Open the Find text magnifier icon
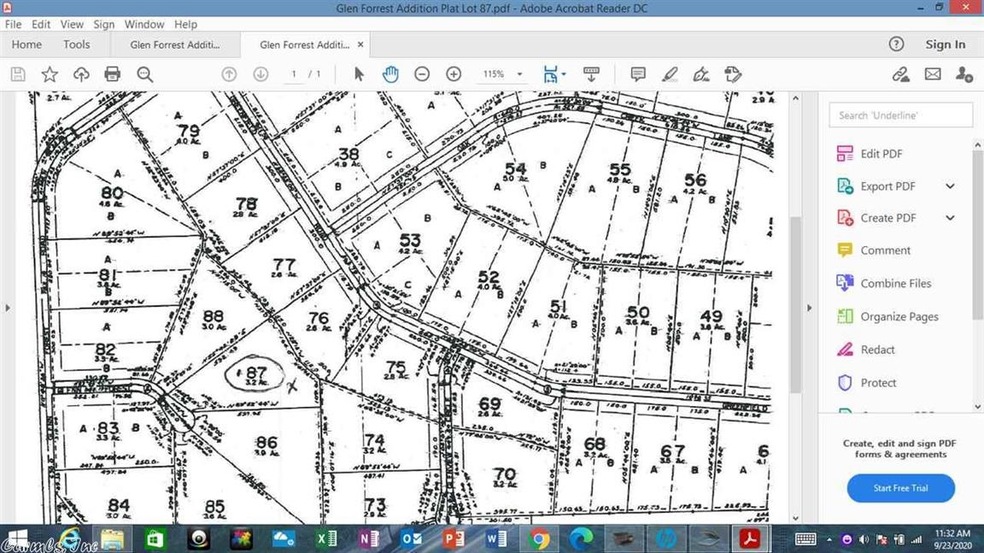Image resolution: width=984 pixels, height=553 pixels. (145, 74)
